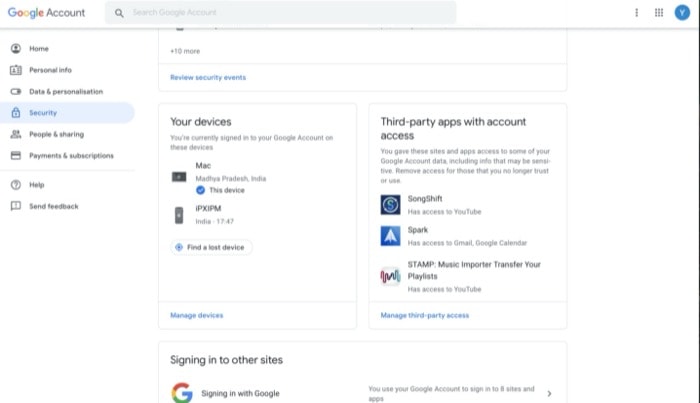The width and height of the screenshot is (700, 403).
Task: Open the Spark app entry
Action: tap(467, 236)
